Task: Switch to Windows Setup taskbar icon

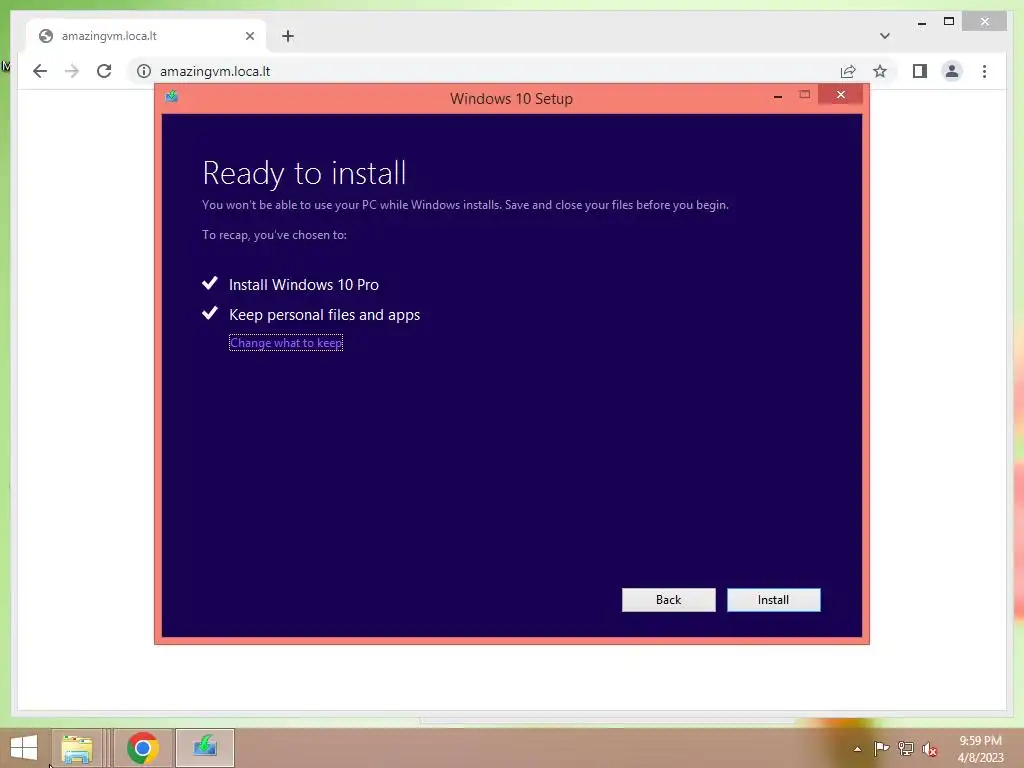Action: 204,748
